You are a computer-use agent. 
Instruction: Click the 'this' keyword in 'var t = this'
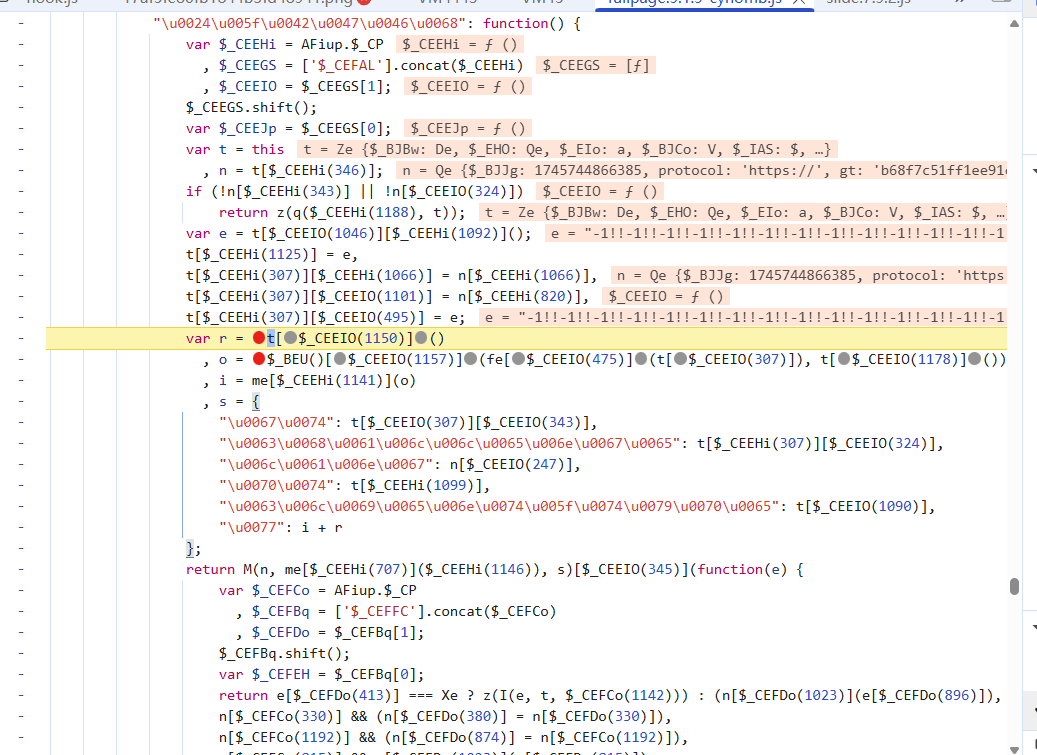pos(268,149)
